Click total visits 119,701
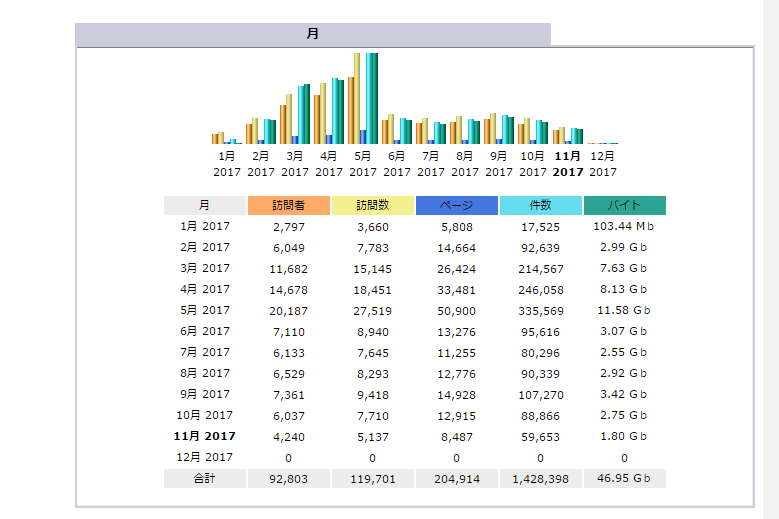This screenshot has height=519, width=779. 373,479
